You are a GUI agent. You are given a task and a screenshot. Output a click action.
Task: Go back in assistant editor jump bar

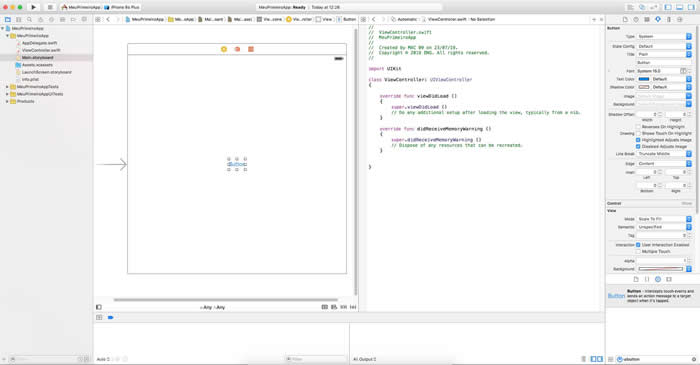(374, 20)
